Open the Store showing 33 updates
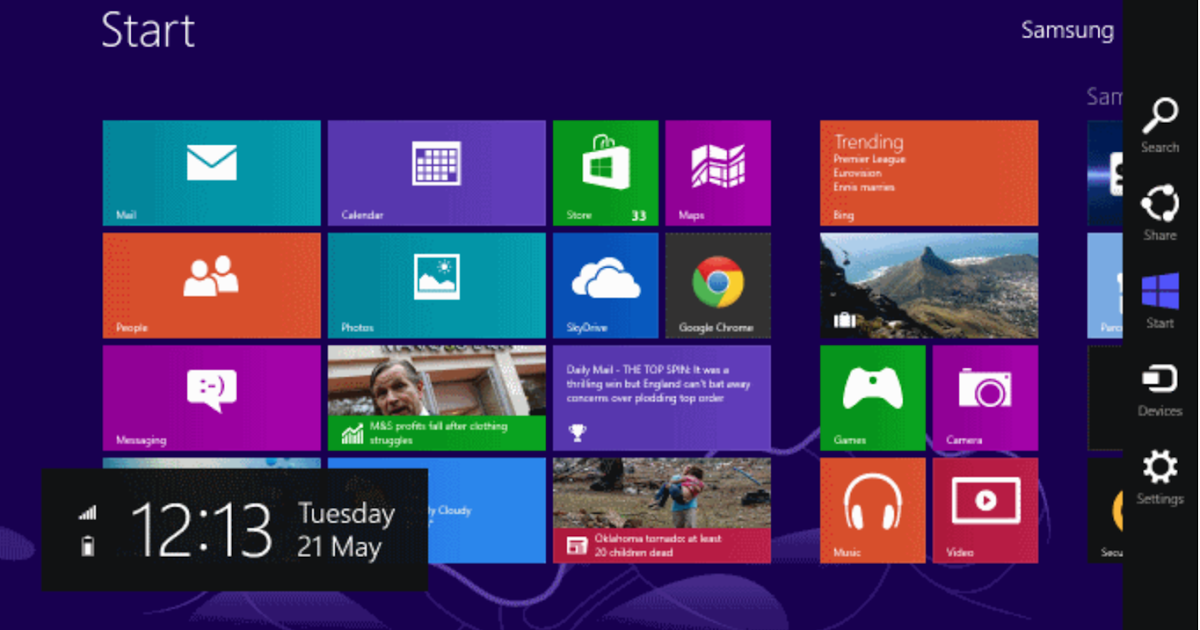1200x630 pixels. pos(605,172)
